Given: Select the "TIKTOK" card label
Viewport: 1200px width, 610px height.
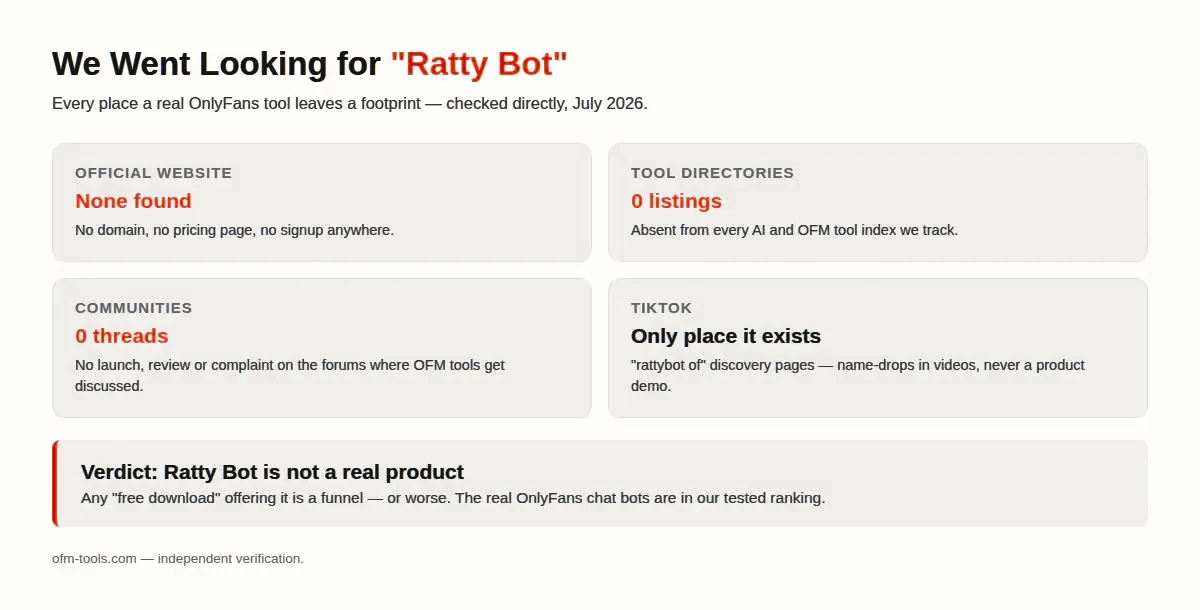Looking at the screenshot, I should click(661, 308).
